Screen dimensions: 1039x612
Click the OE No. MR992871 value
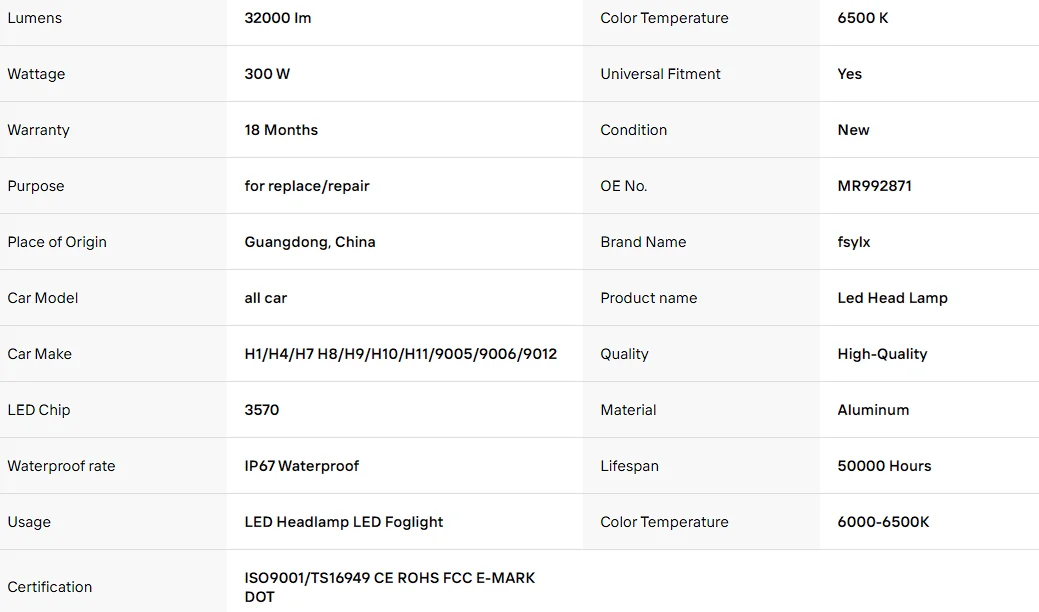(x=875, y=186)
